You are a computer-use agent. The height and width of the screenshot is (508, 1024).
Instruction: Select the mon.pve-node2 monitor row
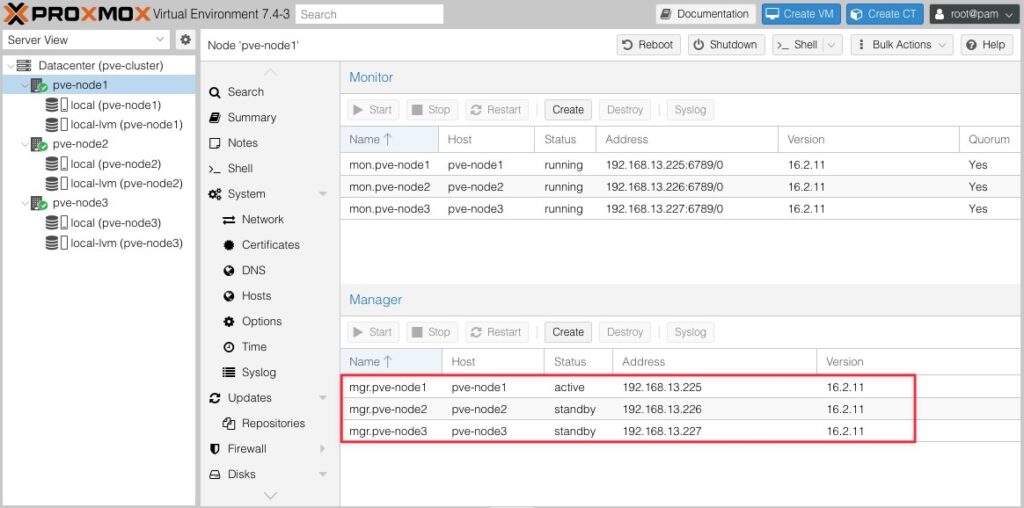click(x=682, y=187)
